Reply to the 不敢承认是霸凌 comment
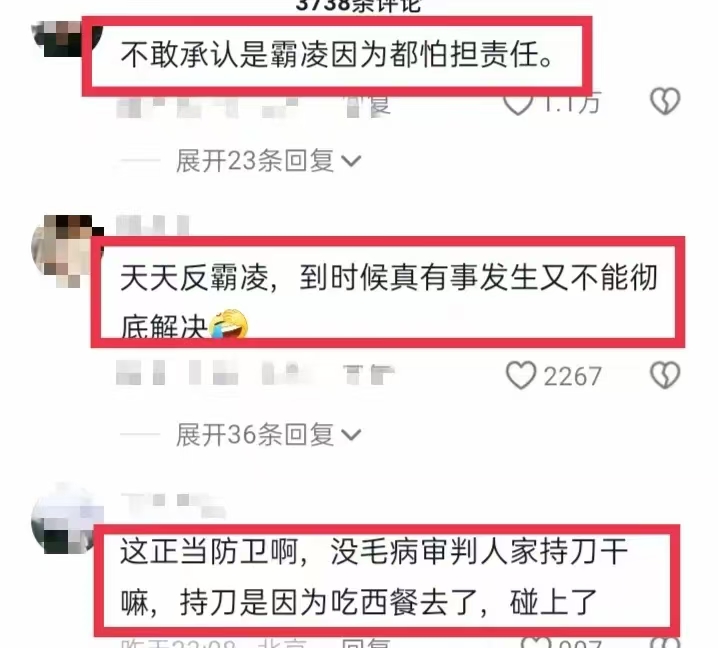The height and width of the screenshot is (648, 718). (x=369, y=105)
